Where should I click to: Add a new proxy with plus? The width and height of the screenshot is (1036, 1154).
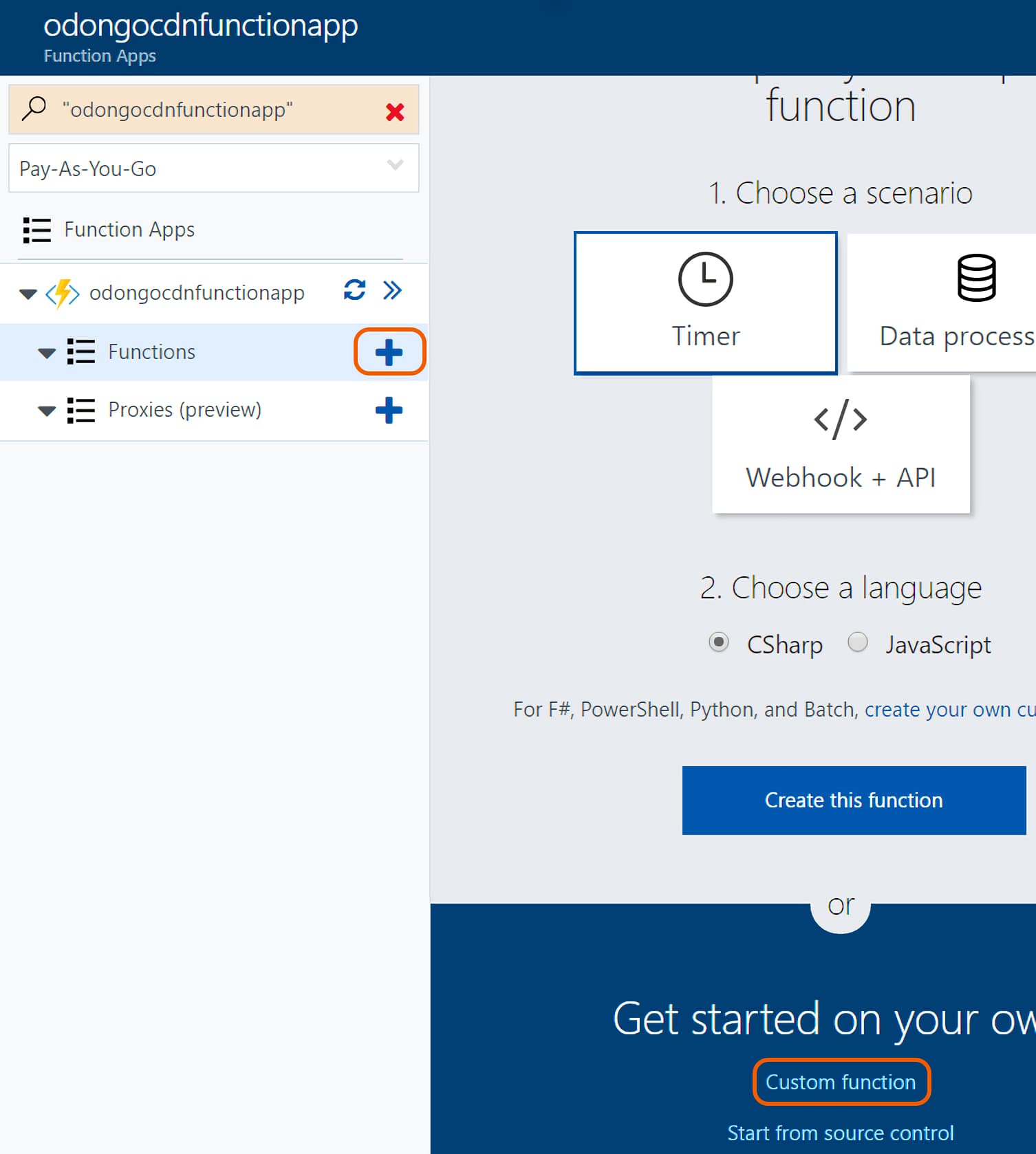coord(389,410)
